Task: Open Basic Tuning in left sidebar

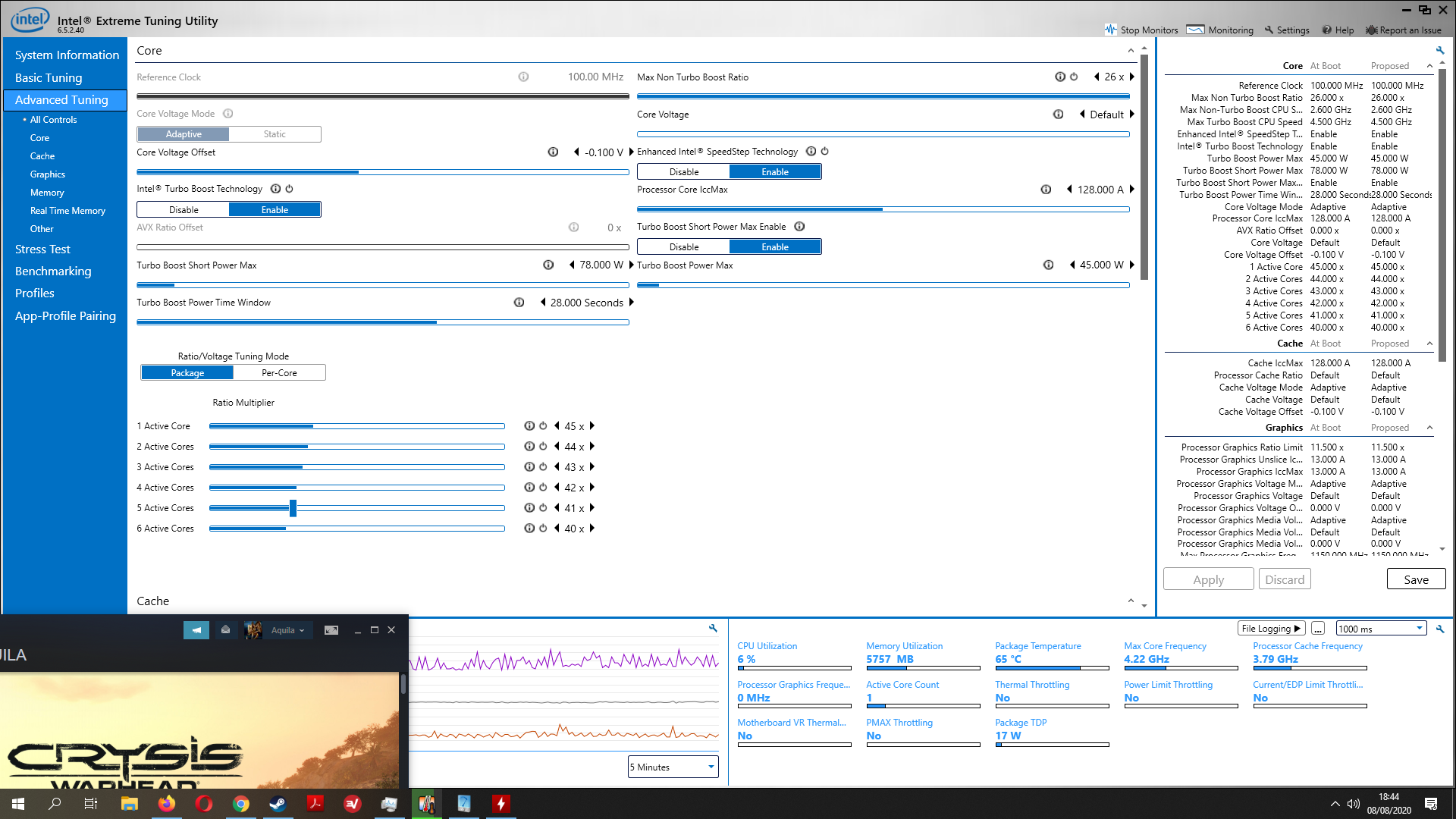Action: tap(49, 77)
